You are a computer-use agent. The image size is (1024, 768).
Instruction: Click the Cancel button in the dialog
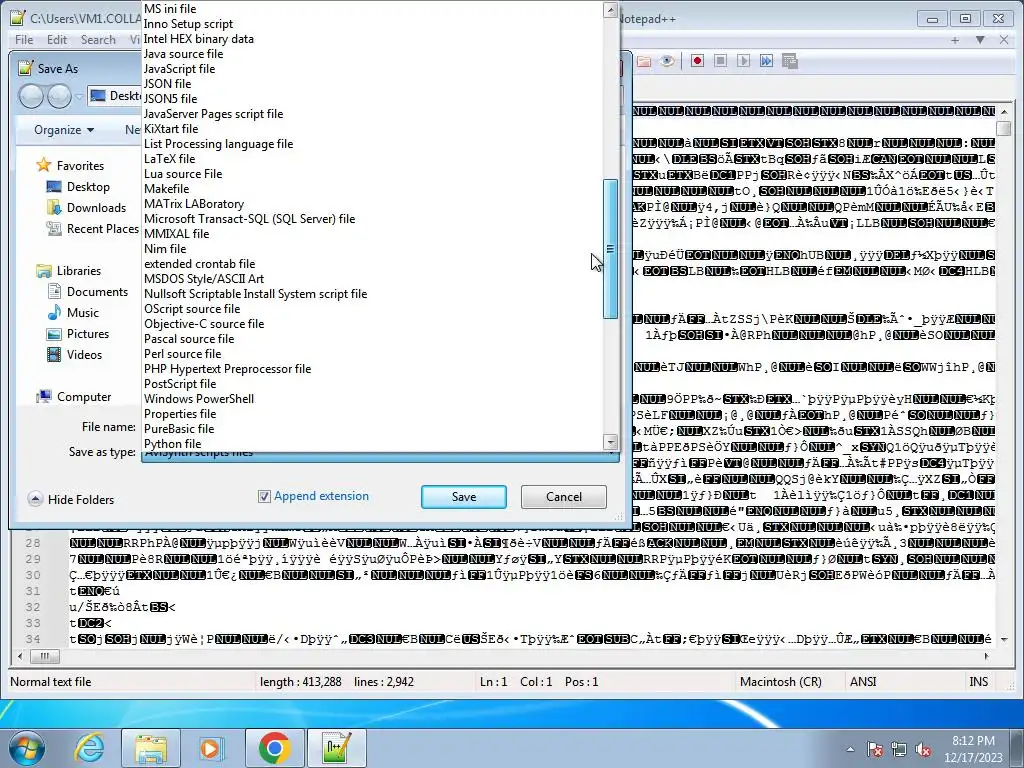pyautogui.click(x=564, y=497)
